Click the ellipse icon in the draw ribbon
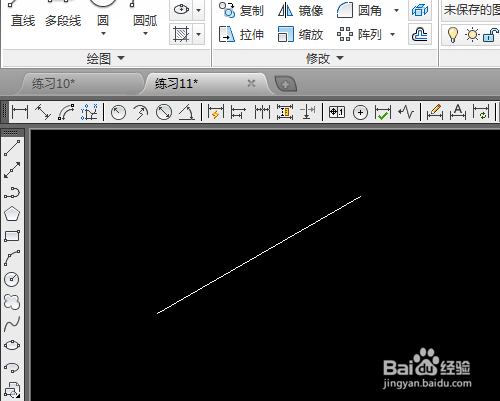Image resolution: width=500 pixels, height=401 pixels. (x=181, y=9)
